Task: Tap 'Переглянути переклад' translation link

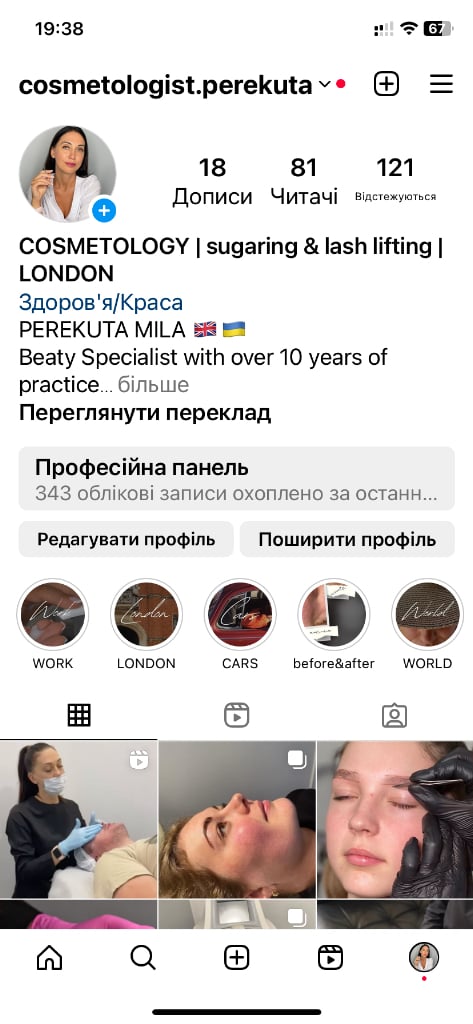Action: (145, 413)
